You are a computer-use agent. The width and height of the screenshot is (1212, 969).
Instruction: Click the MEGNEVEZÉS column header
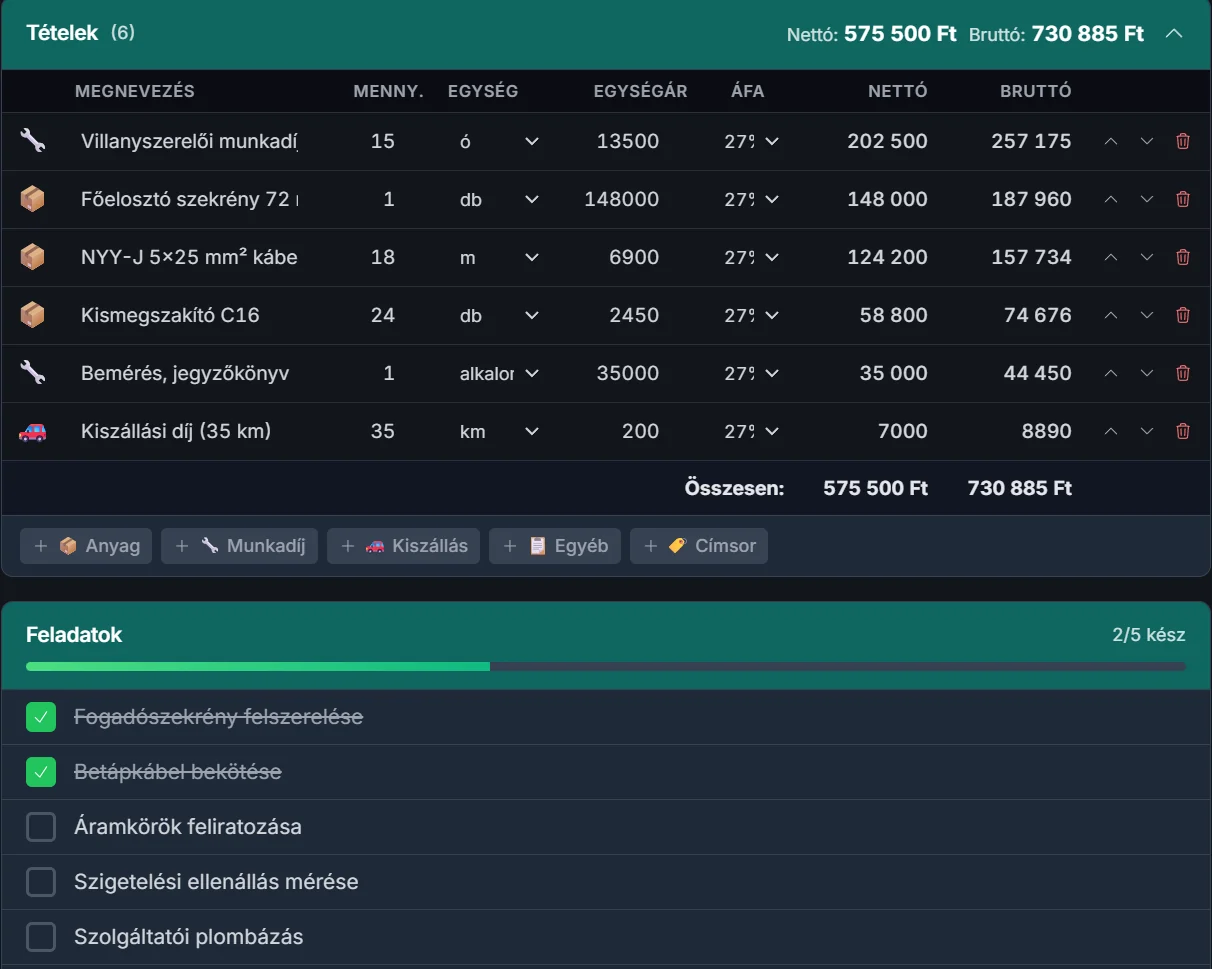point(135,91)
